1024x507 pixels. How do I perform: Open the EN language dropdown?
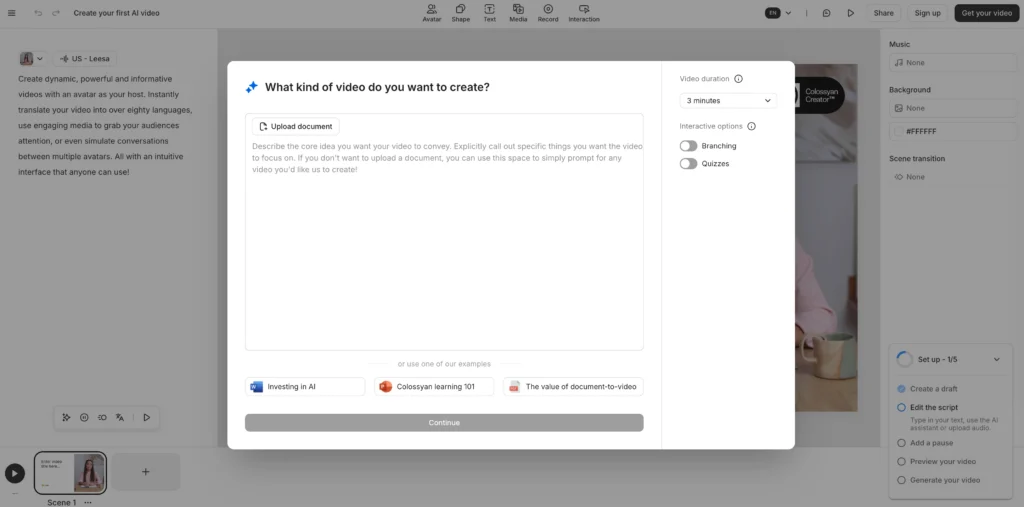coord(778,13)
